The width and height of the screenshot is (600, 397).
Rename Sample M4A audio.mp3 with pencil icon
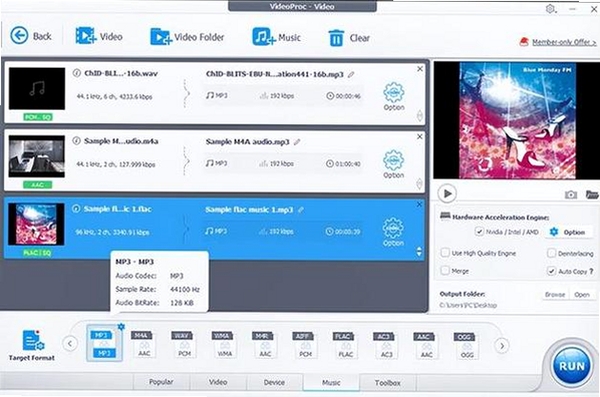tap(297, 142)
